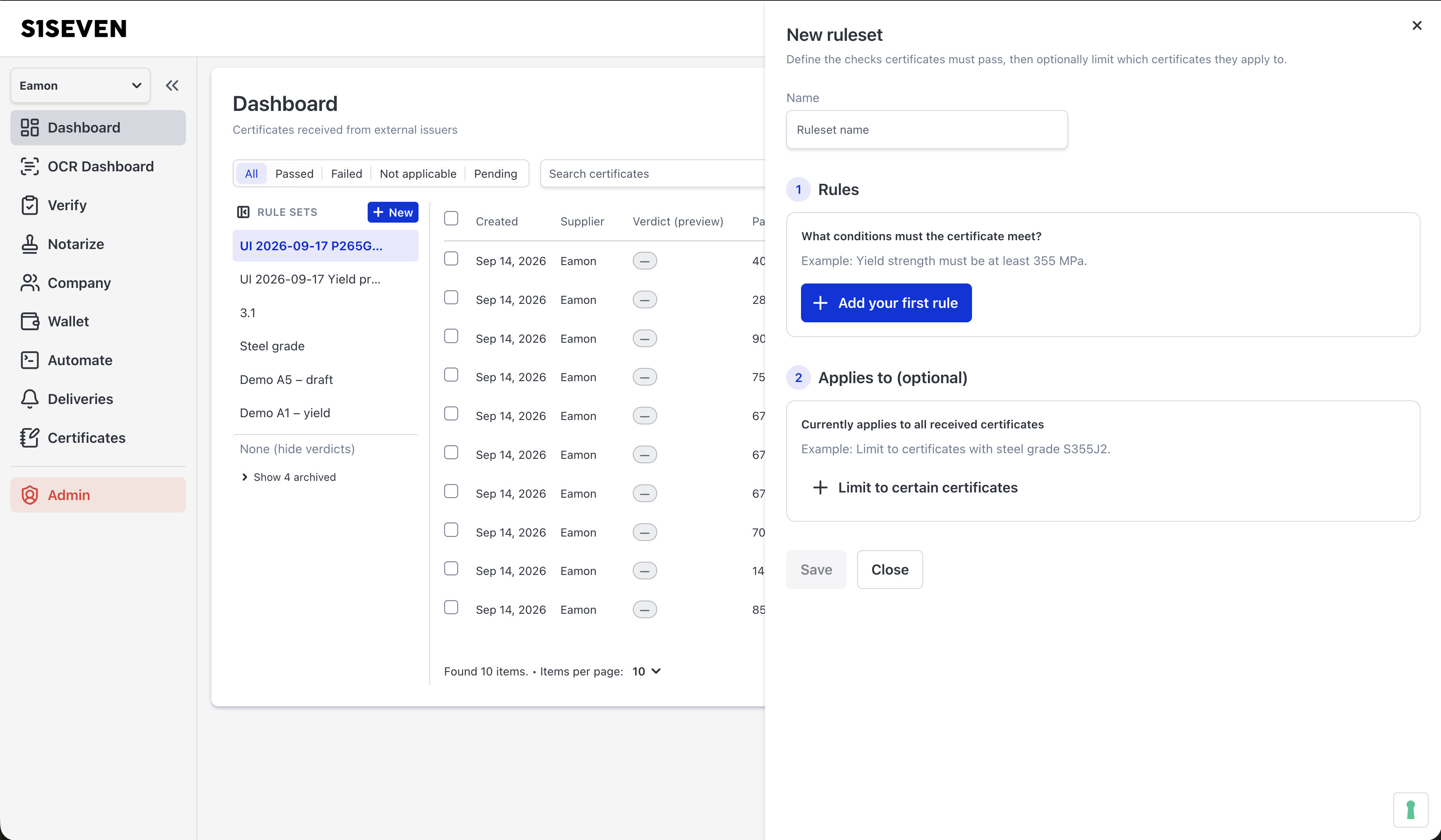
Task: Open the Eamon company dropdown
Action: (x=81, y=86)
